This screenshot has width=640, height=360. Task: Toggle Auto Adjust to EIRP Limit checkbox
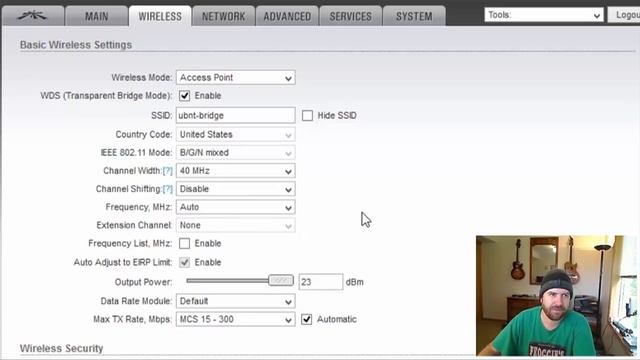click(x=184, y=262)
